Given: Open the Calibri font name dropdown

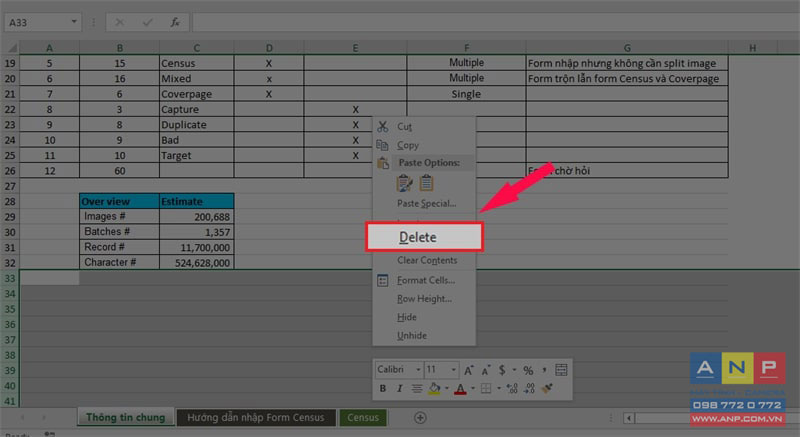Looking at the screenshot, I should pos(418,370).
